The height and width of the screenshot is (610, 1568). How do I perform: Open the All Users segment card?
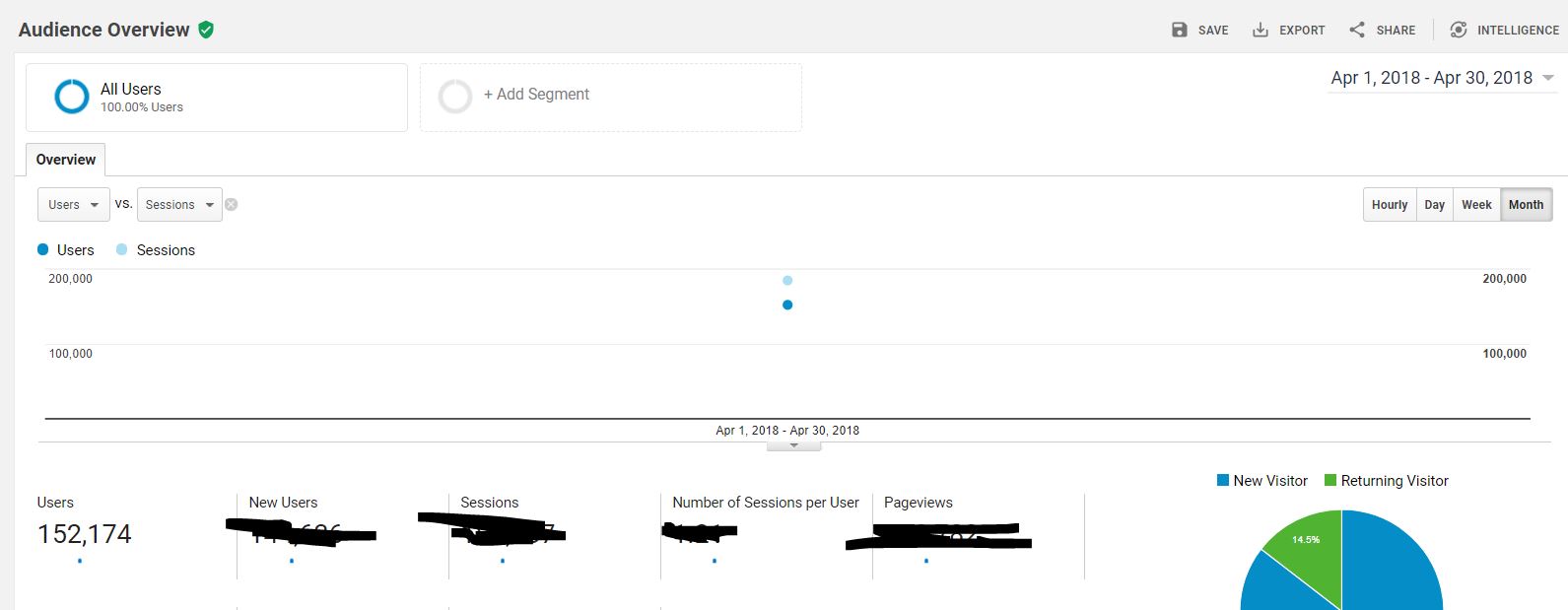(217, 98)
